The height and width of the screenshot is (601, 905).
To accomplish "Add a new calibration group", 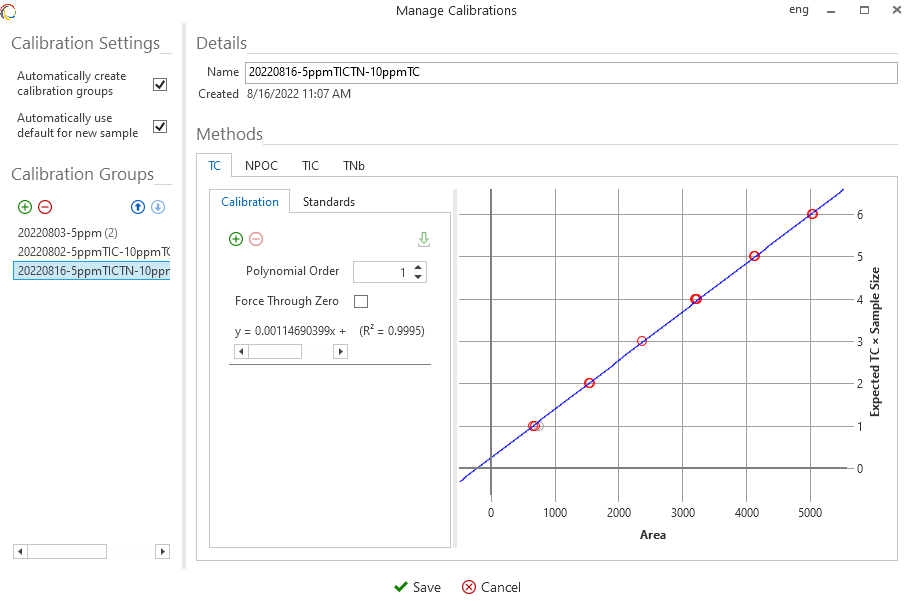I will 25,207.
